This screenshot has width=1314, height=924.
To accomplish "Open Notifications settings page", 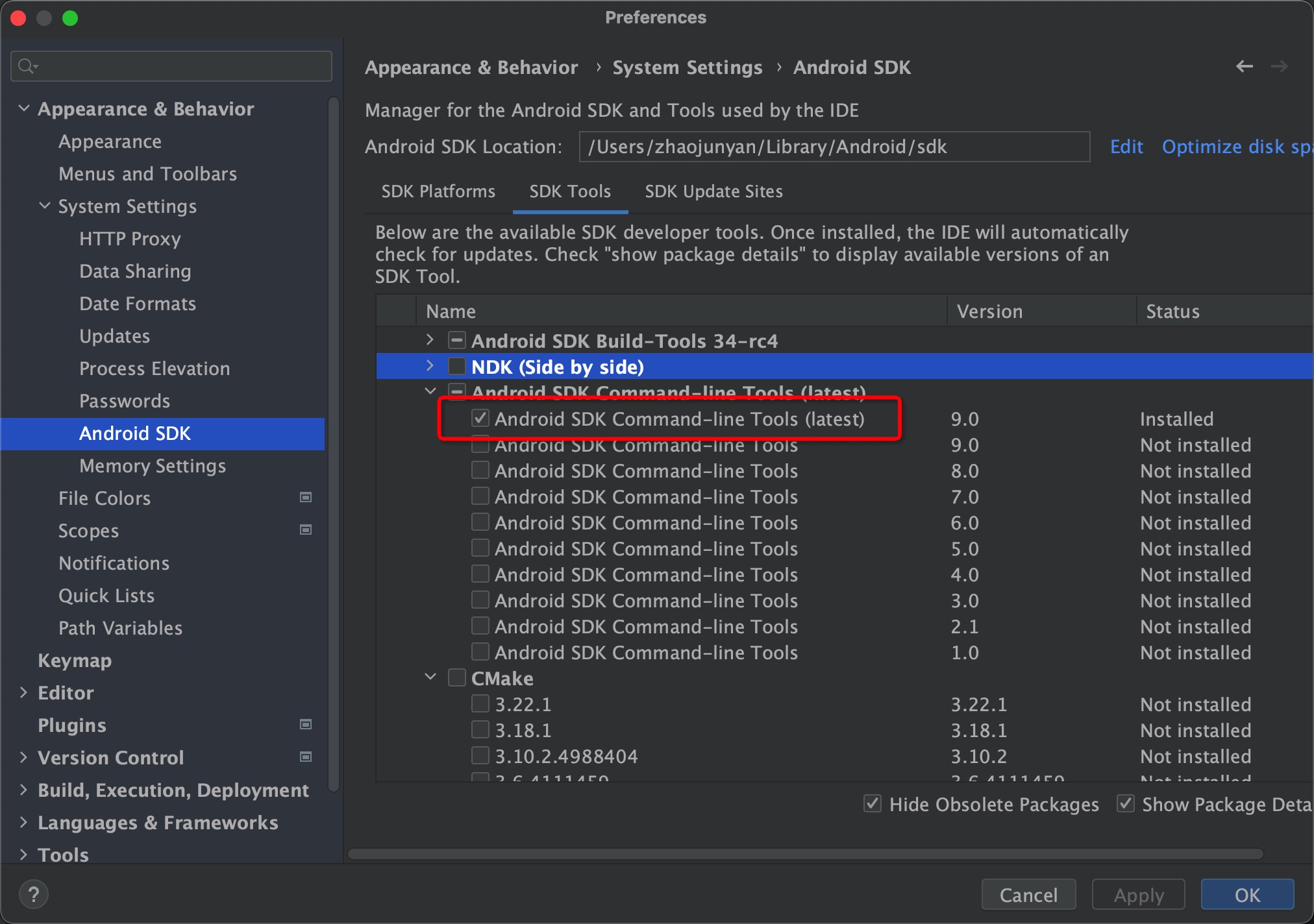I will point(114,563).
